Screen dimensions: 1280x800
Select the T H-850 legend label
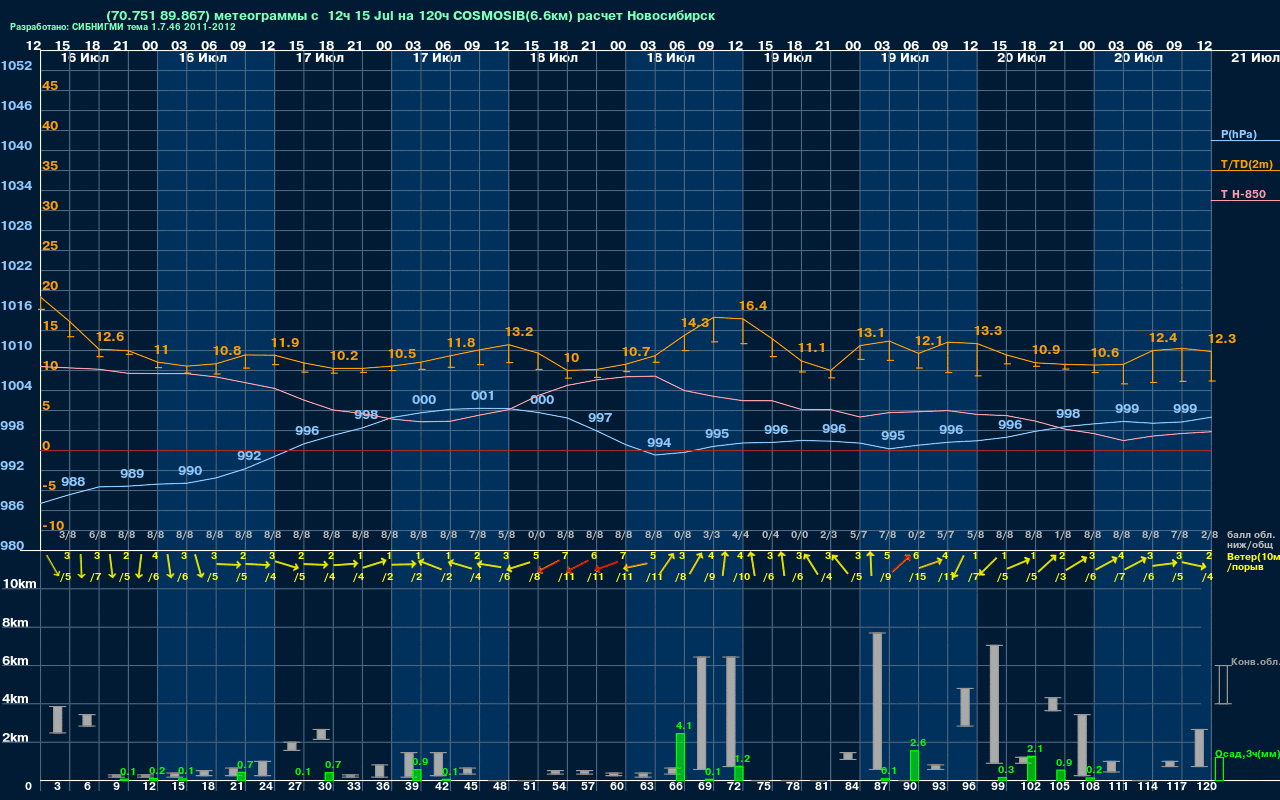coord(1243,194)
